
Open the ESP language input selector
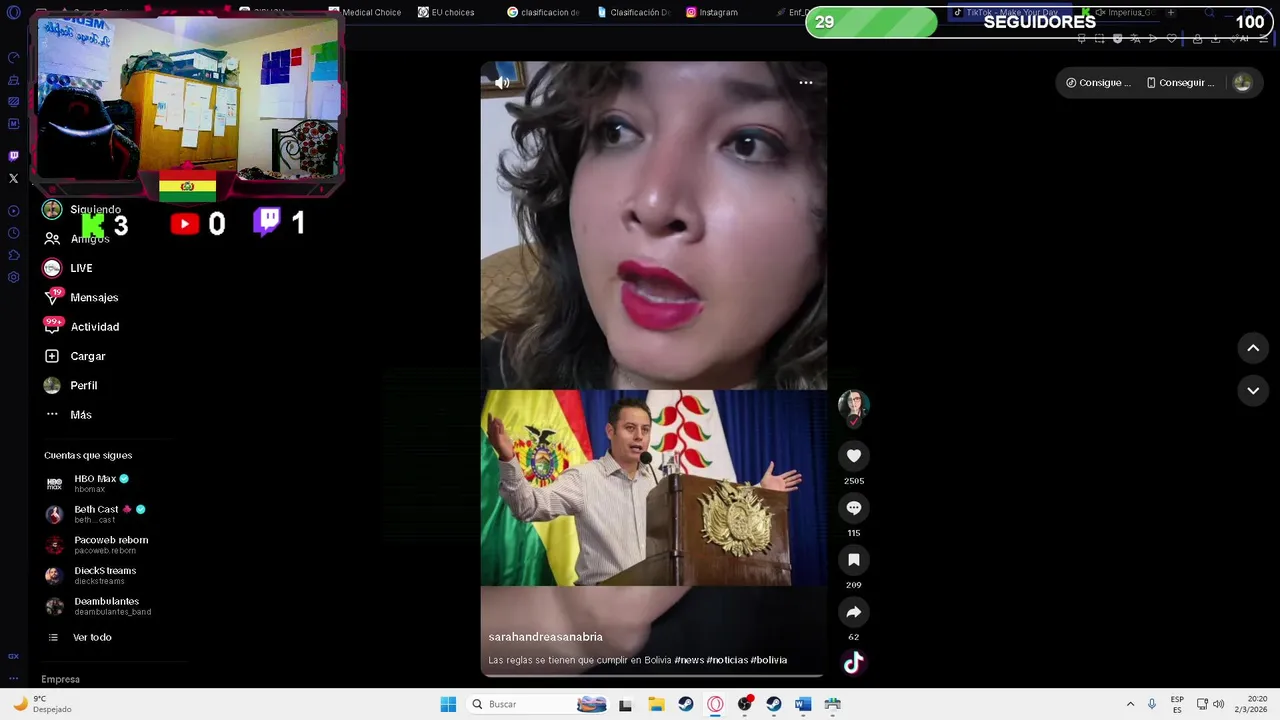tap(1177, 704)
